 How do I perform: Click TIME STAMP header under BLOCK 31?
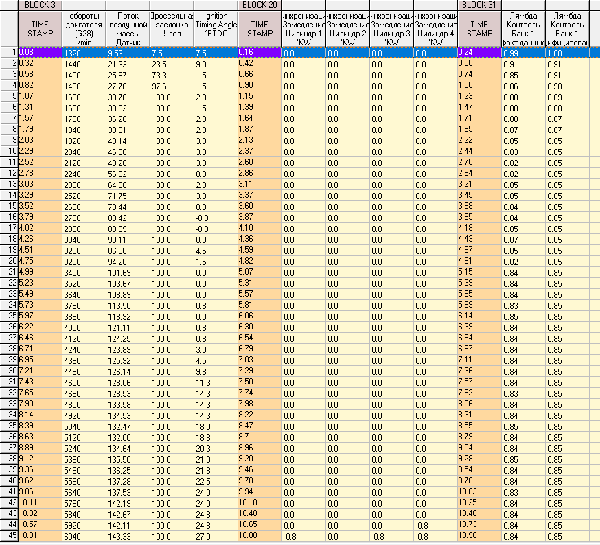(x=479, y=29)
